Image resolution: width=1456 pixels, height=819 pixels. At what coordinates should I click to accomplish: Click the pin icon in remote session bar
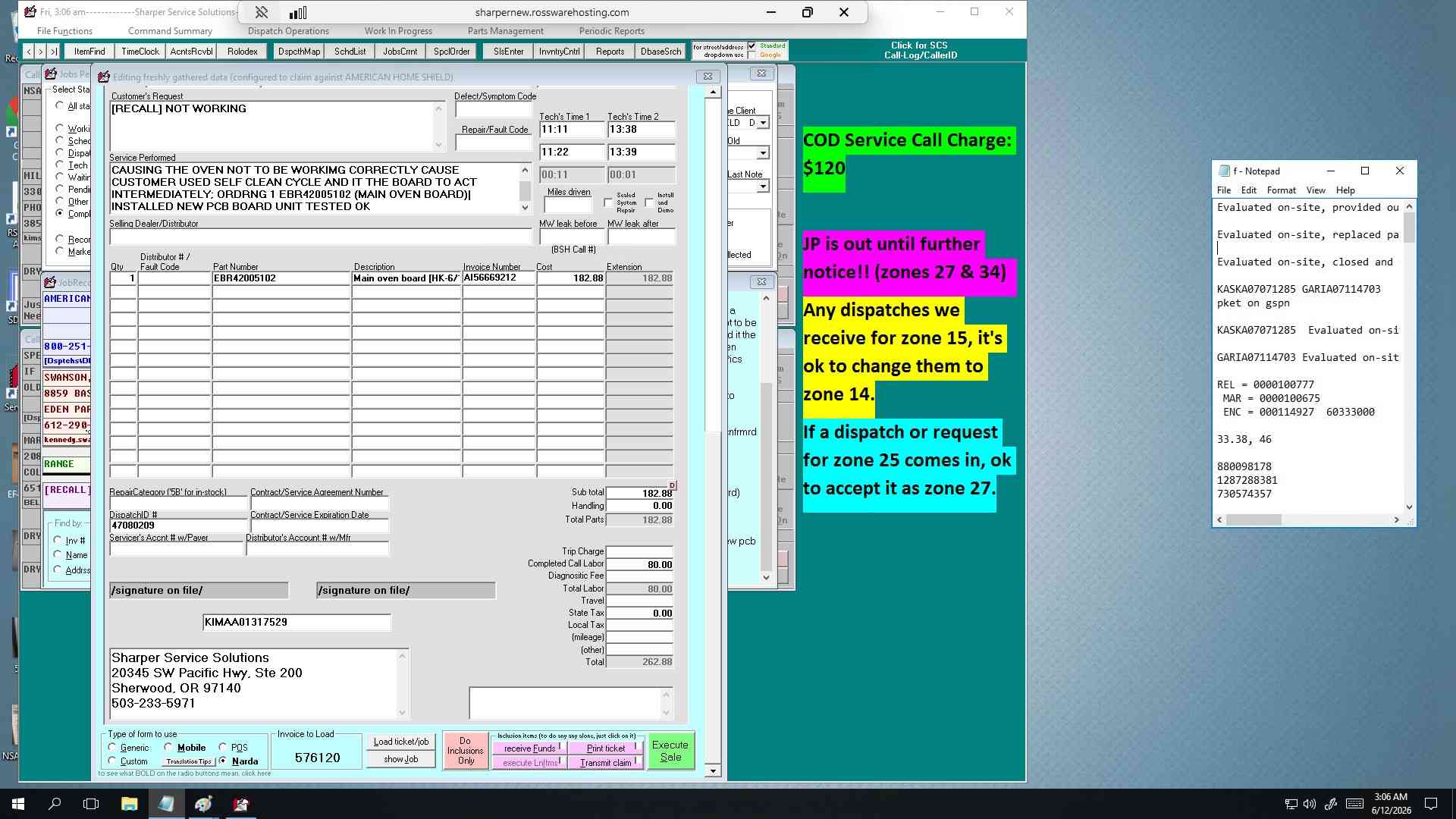261,12
